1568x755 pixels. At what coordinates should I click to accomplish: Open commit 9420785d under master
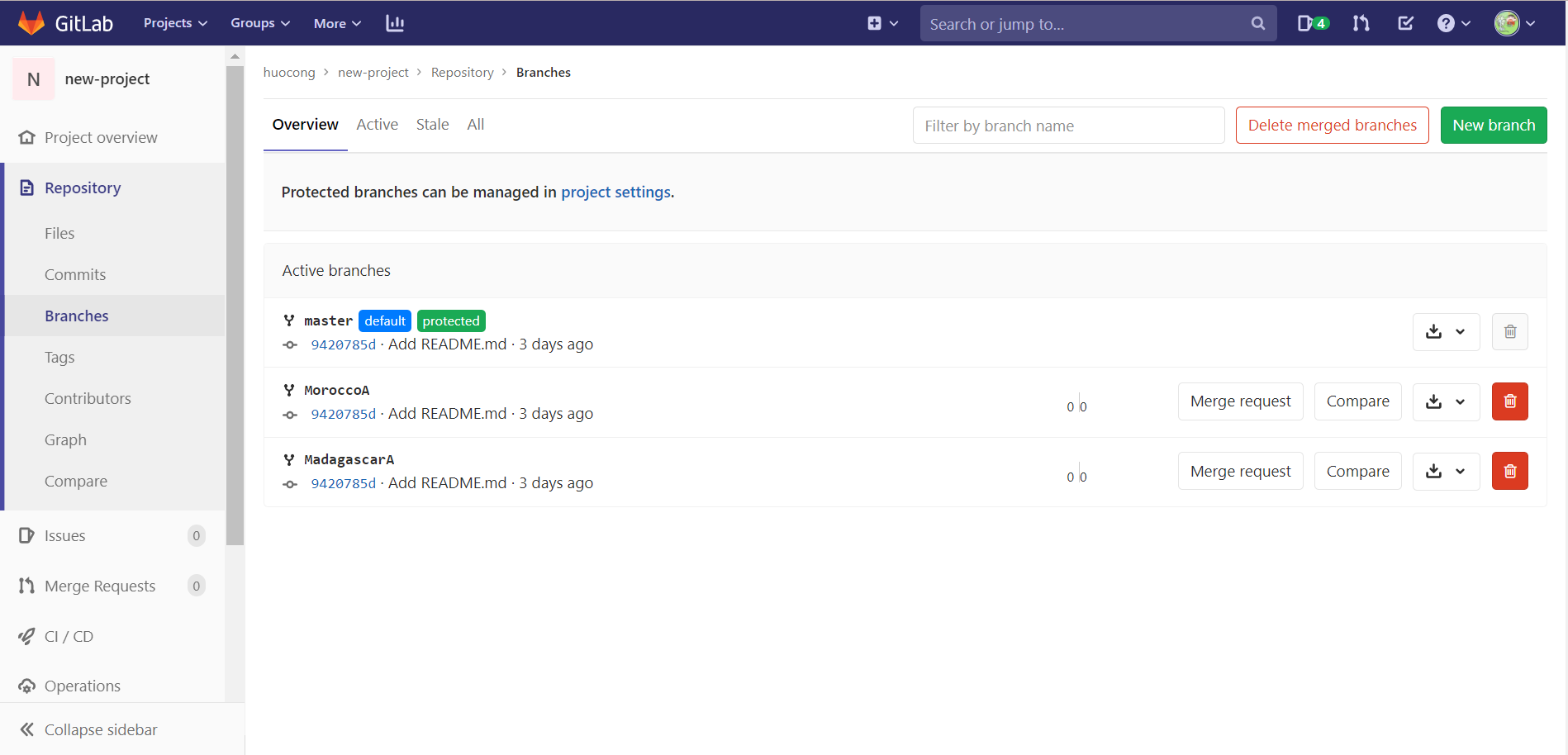click(x=344, y=344)
